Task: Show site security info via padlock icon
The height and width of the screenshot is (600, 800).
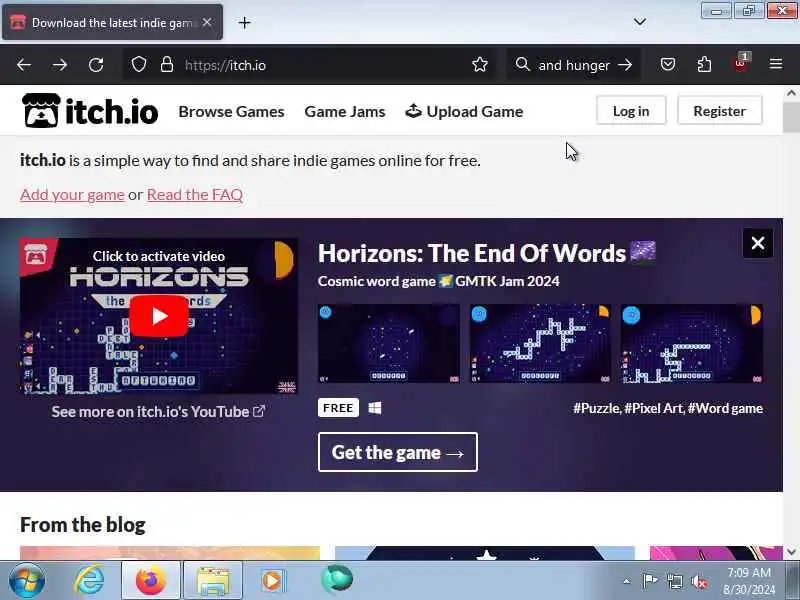Action: coord(167,65)
